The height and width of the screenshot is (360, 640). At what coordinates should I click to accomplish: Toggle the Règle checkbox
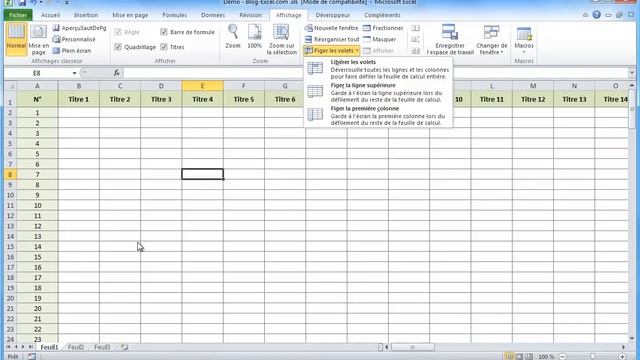(118, 31)
